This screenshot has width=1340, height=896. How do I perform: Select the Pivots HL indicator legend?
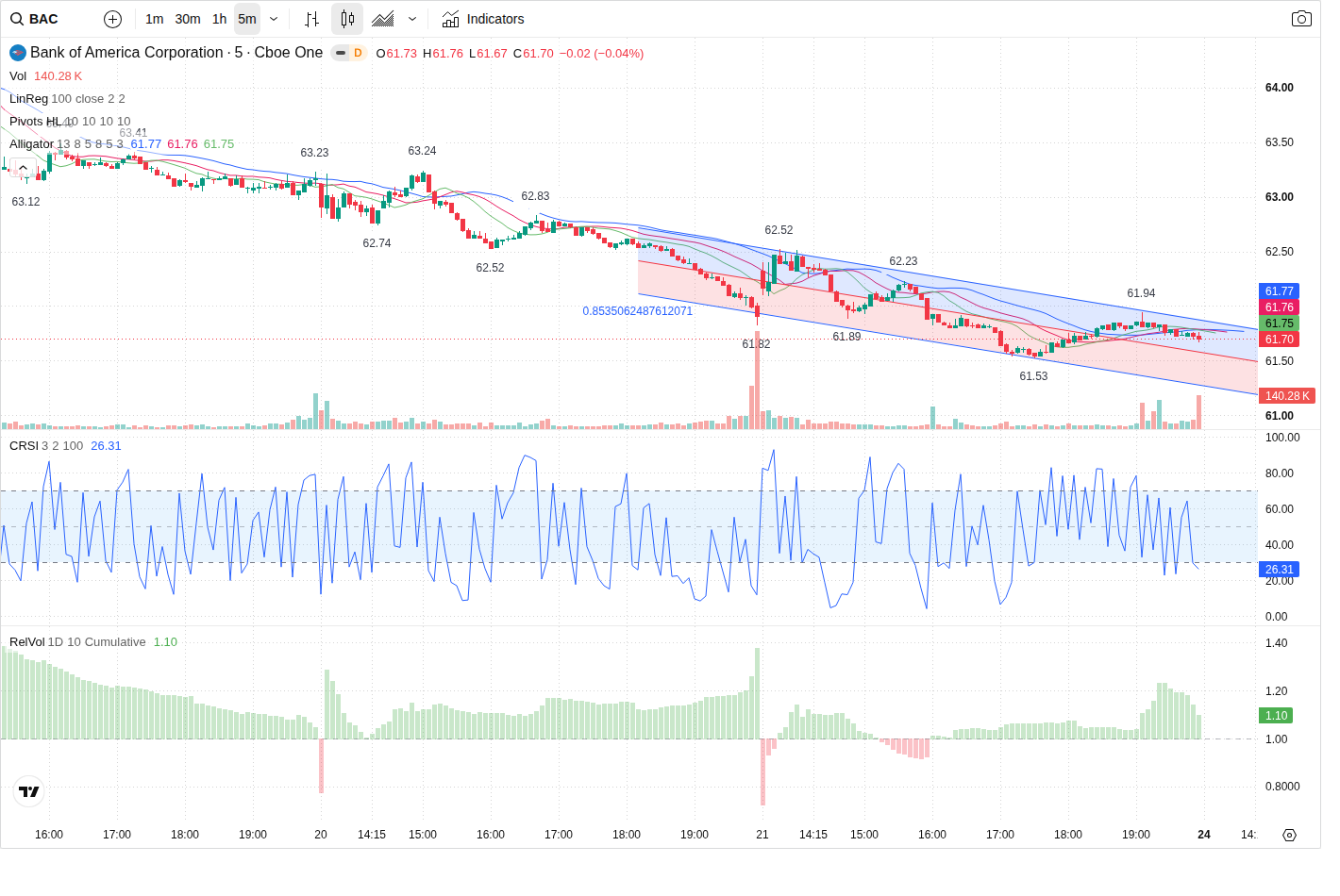click(35, 122)
